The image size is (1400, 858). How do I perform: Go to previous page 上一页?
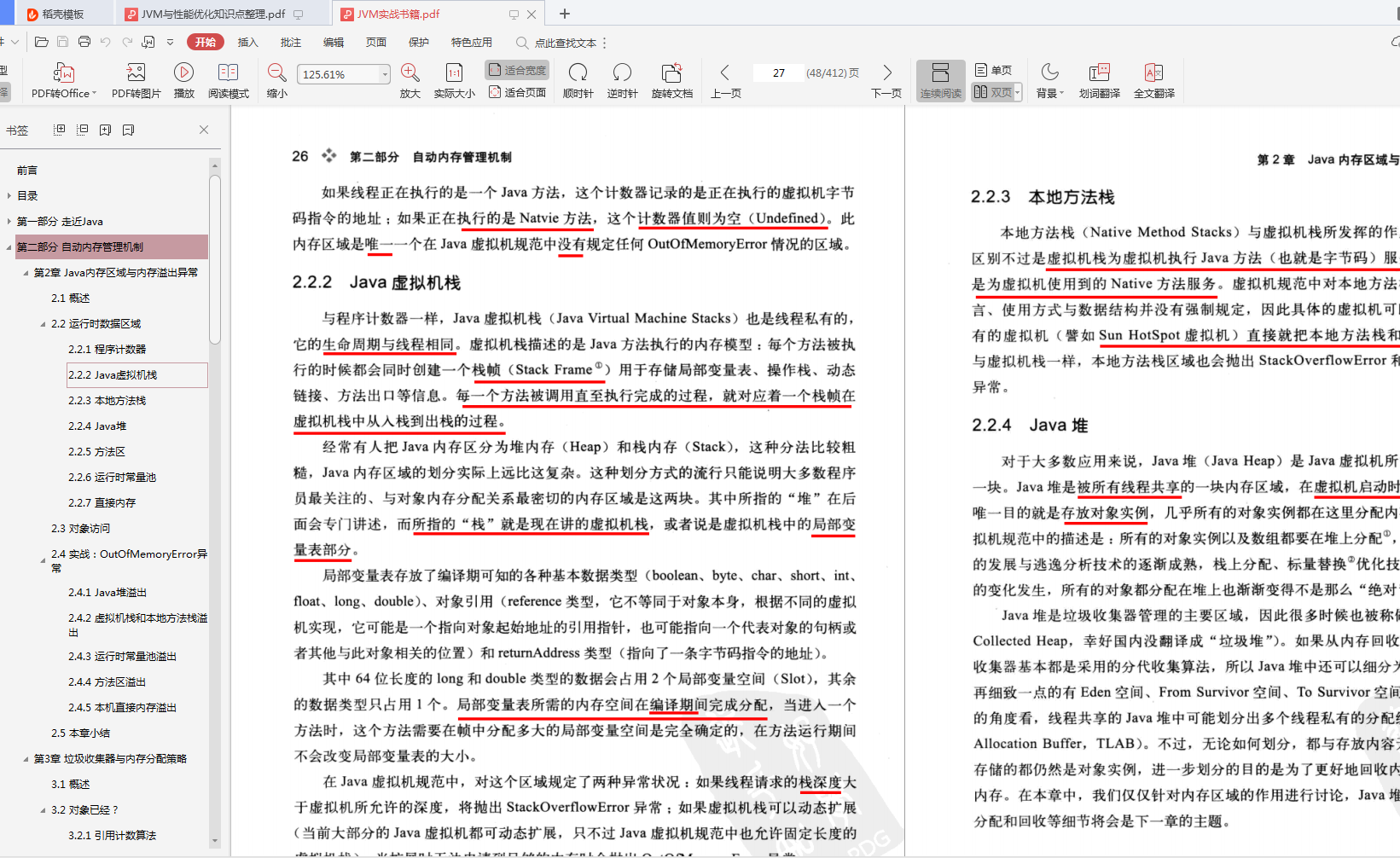(x=725, y=81)
